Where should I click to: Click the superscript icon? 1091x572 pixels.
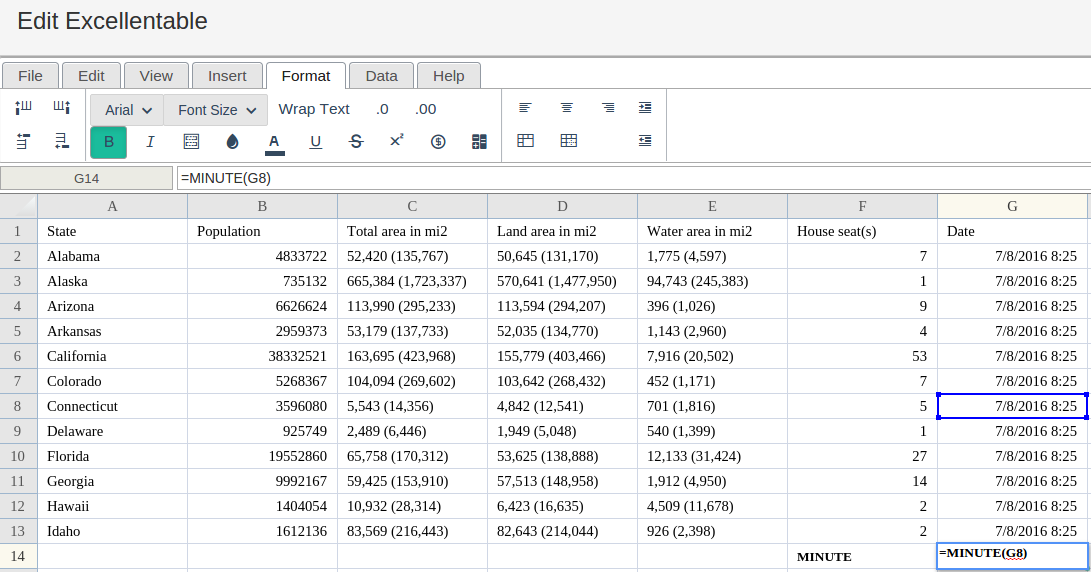tap(397, 141)
